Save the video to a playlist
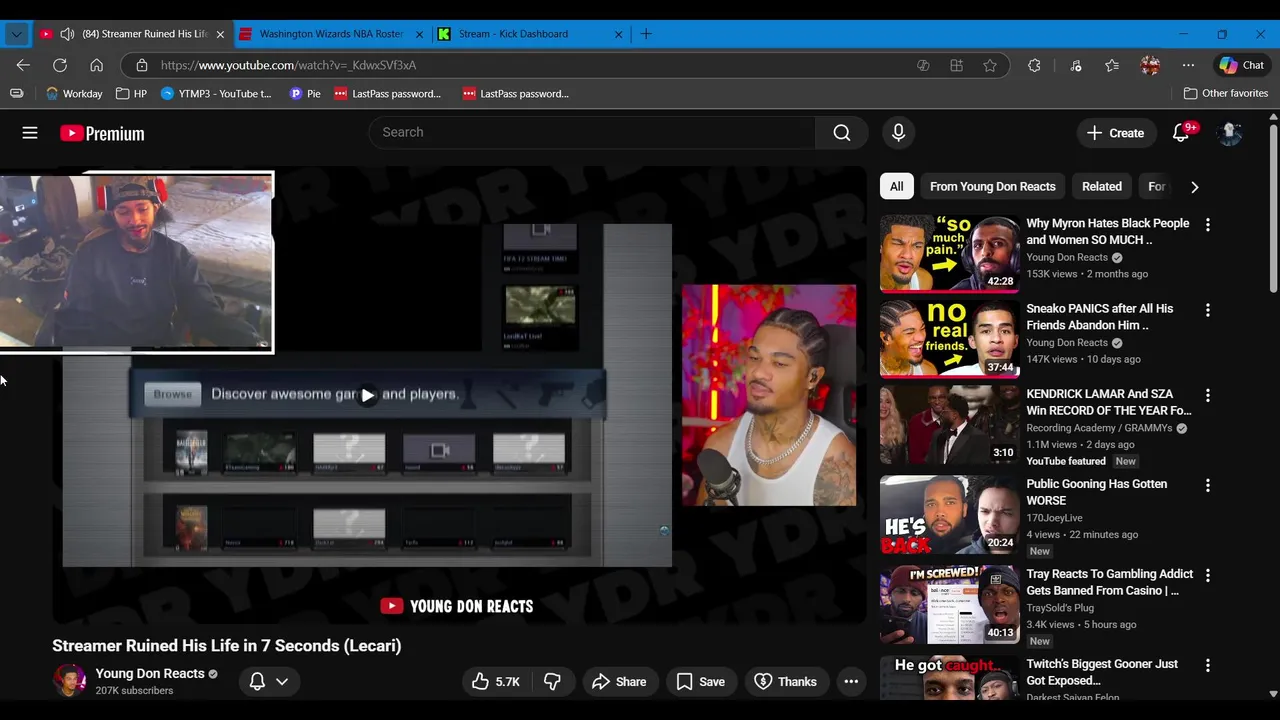The image size is (1280, 720). 700,682
